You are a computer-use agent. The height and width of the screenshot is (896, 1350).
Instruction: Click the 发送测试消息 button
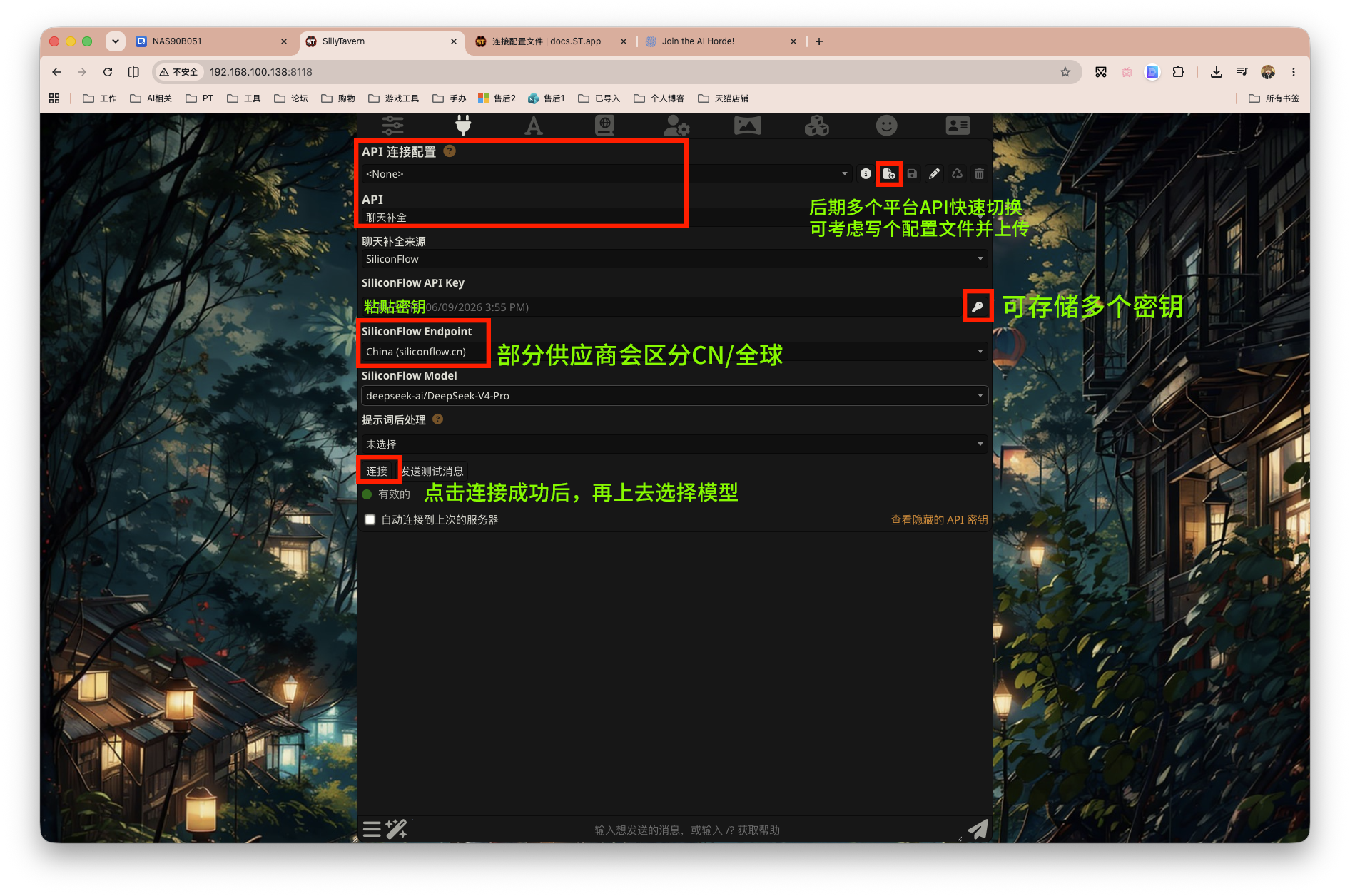point(432,471)
